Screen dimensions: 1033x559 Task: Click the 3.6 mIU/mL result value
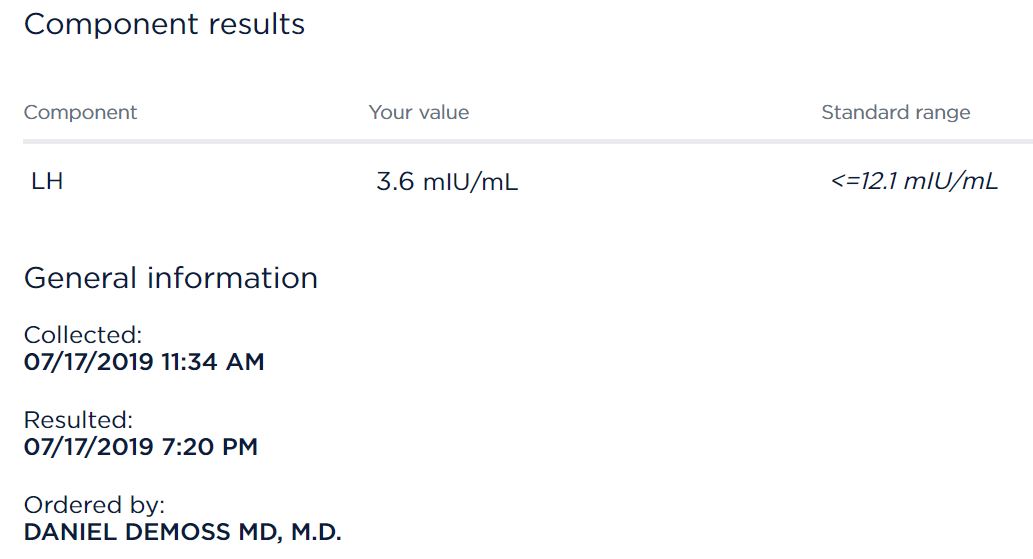coord(447,183)
